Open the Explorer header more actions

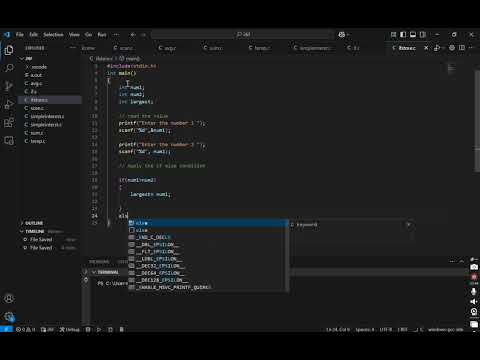pos(73,48)
